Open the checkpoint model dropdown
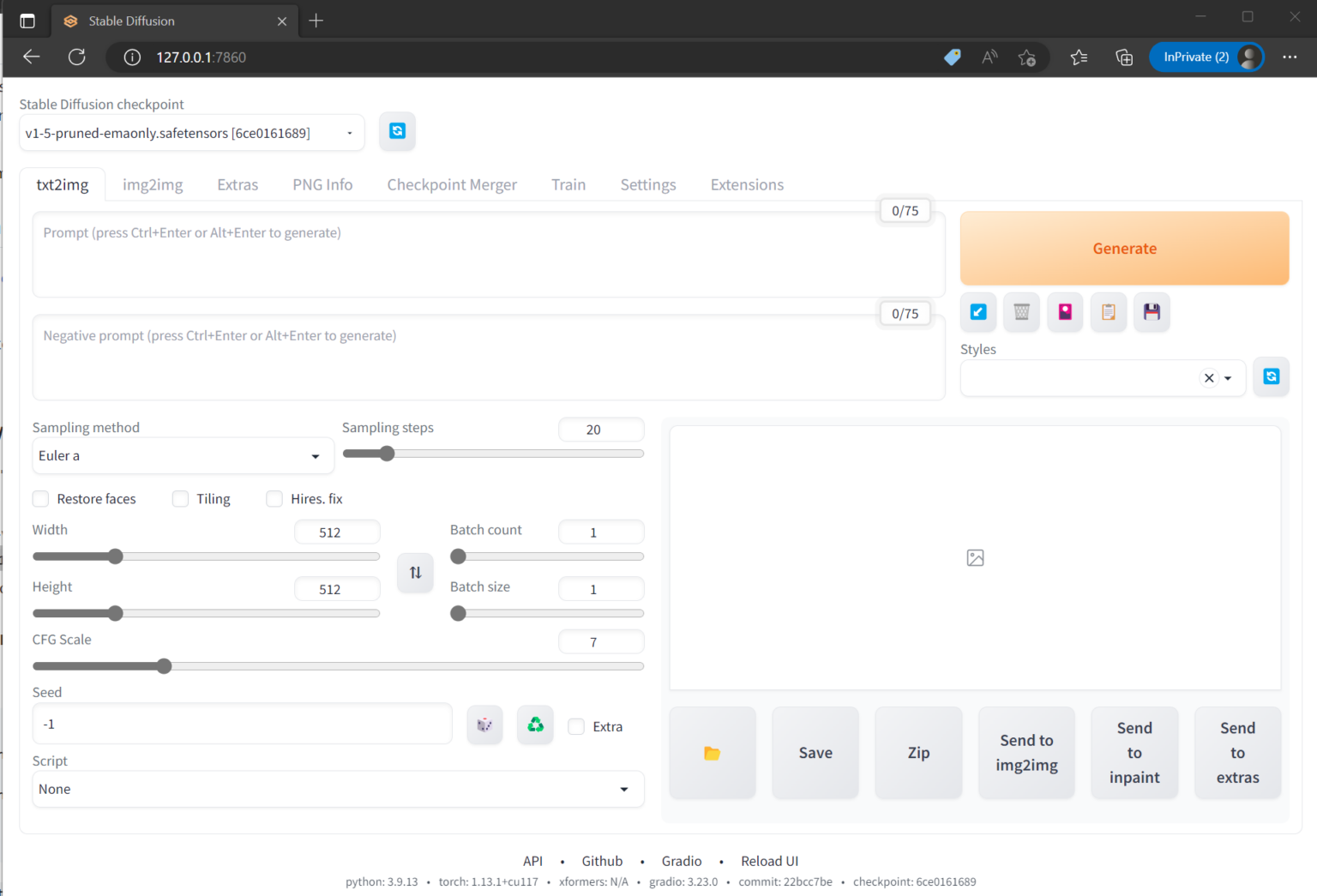 pos(192,133)
